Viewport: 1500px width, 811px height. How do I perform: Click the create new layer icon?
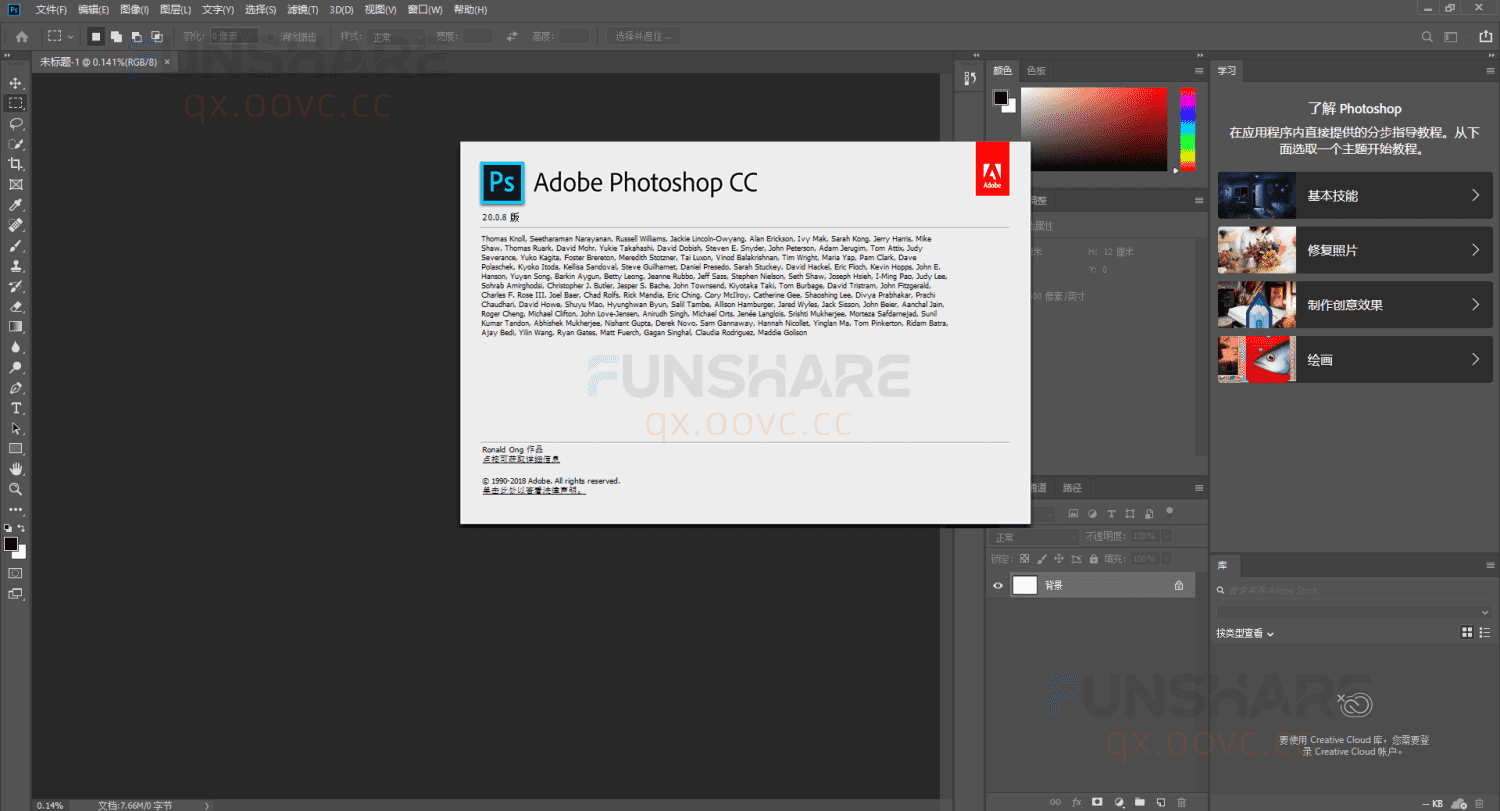(x=1160, y=802)
